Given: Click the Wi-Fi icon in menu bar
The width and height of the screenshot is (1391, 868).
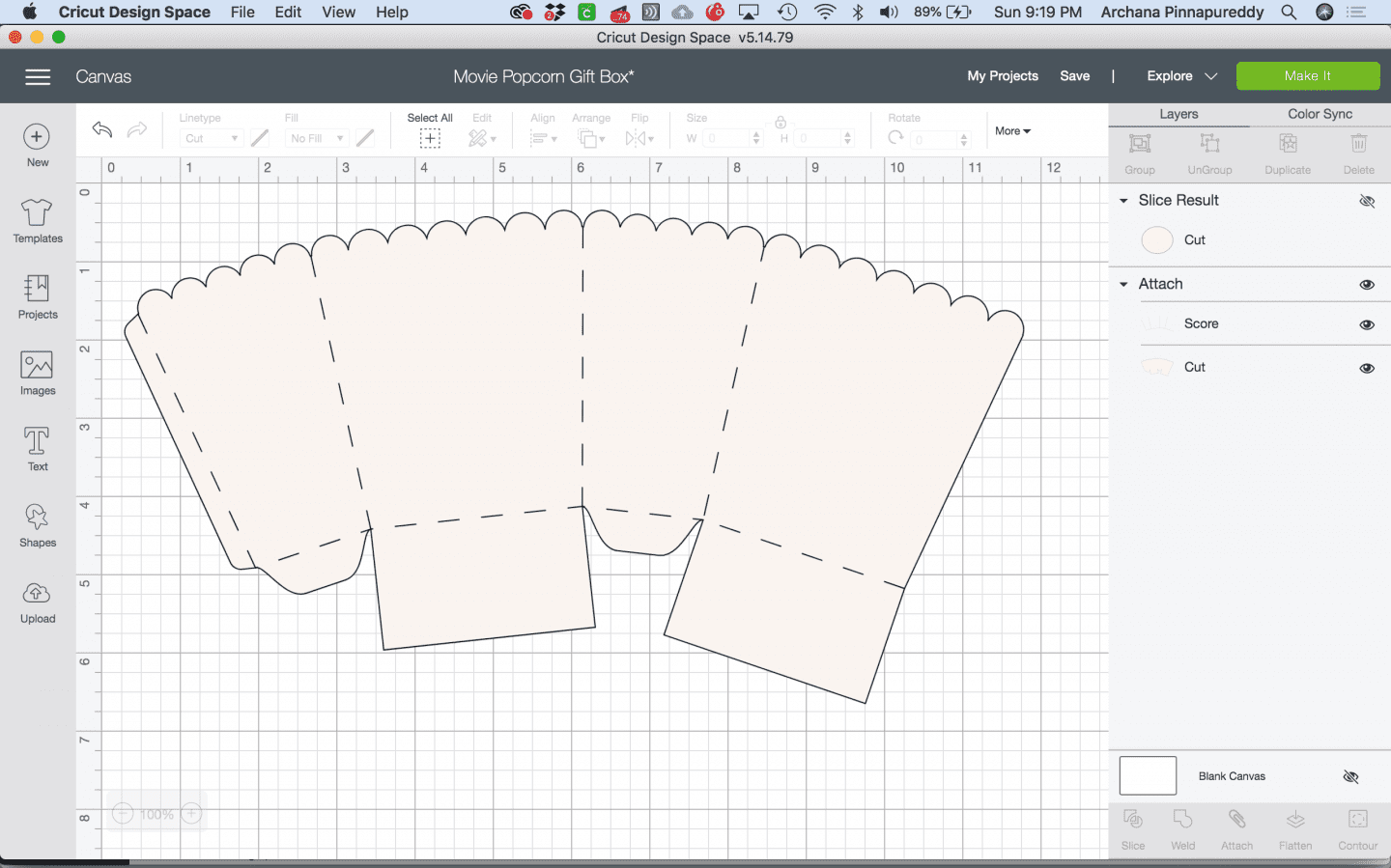Looking at the screenshot, I should [824, 12].
